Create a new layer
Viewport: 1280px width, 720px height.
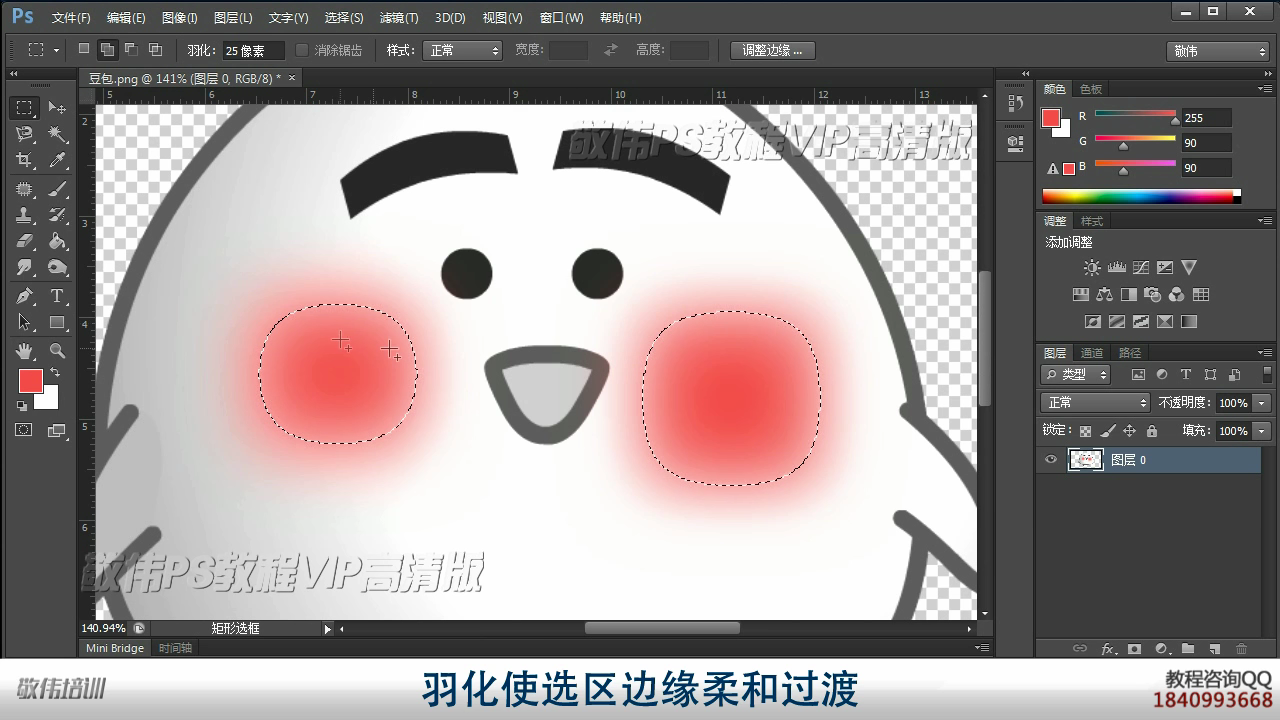point(1215,649)
